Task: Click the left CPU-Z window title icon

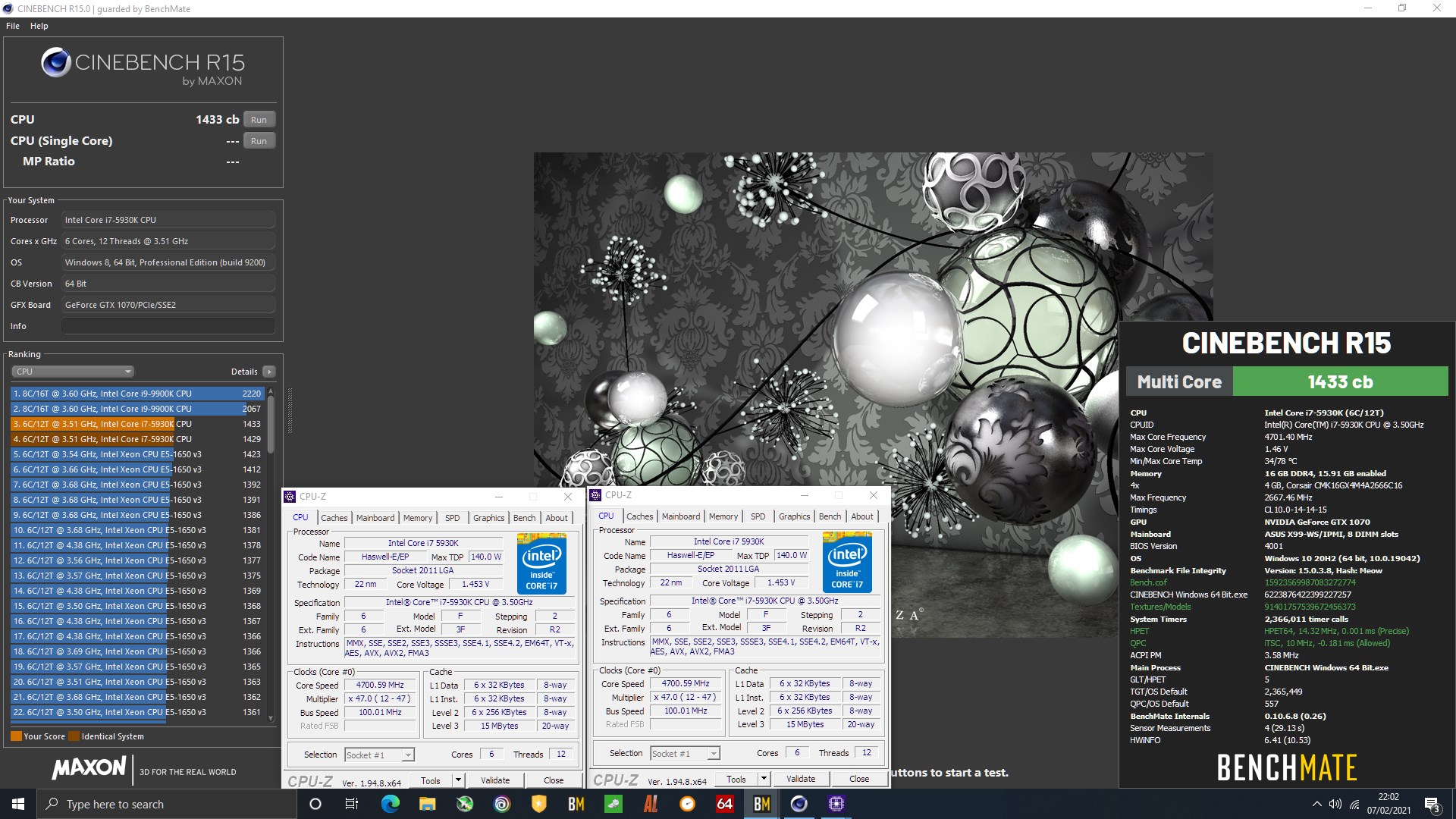Action: [290, 497]
